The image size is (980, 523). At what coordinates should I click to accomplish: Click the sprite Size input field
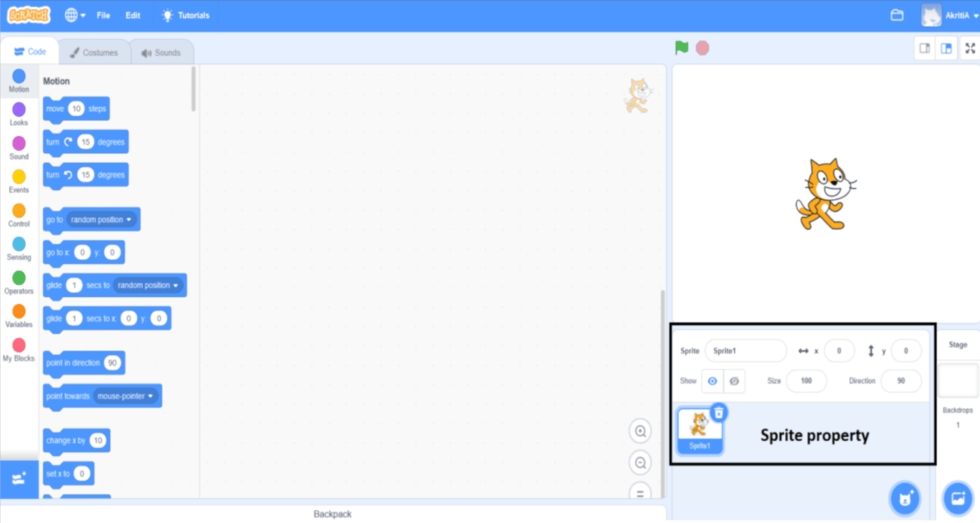pos(806,381)
